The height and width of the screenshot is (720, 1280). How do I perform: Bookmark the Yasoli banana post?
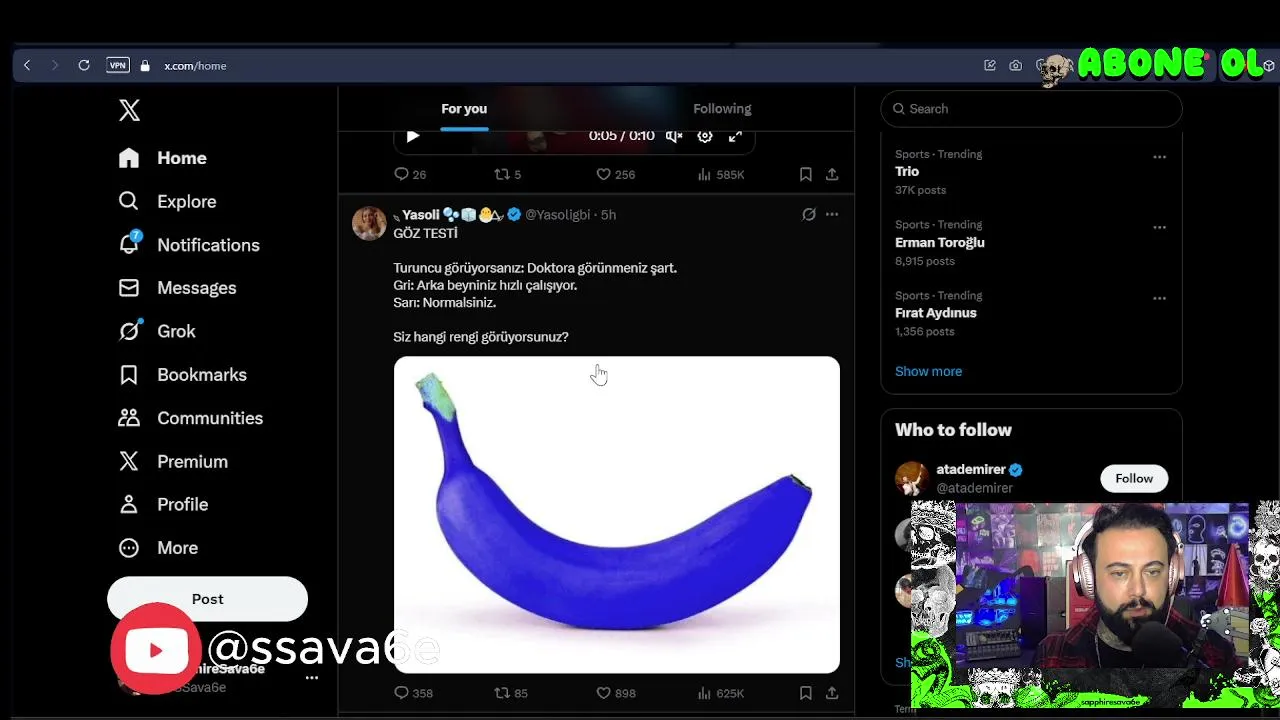805,692
